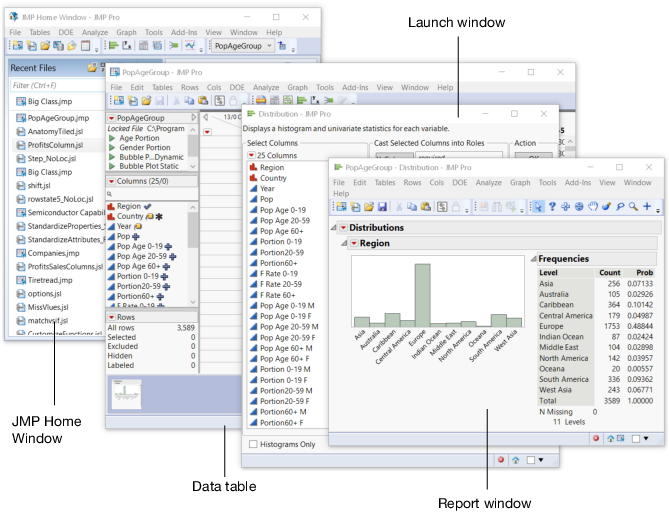Click the open file icon in Home Window toolbar
The width and height of the screenshot is (669, 519).
[45, 46]
